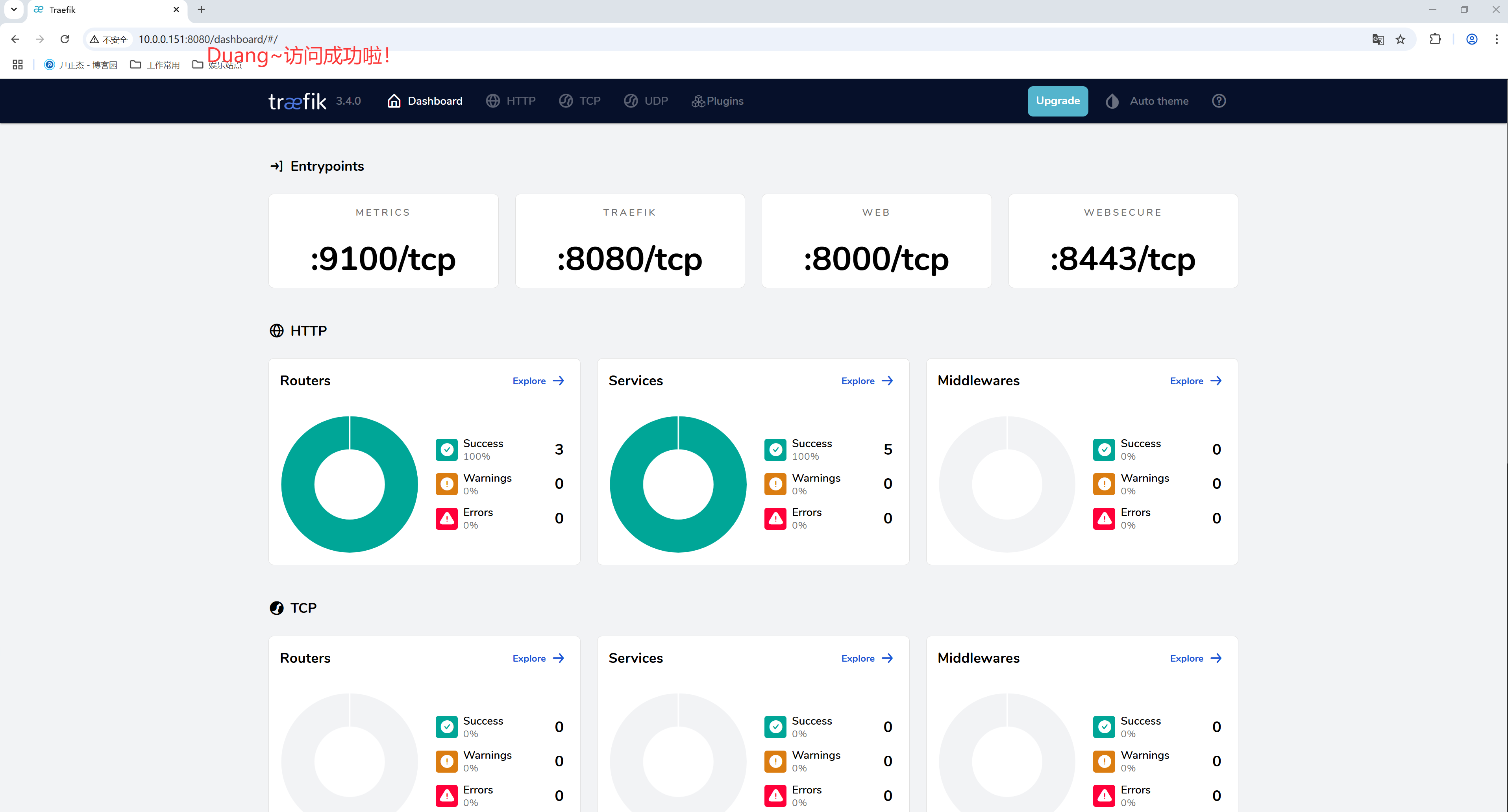This screenshot has height=812, width=1508.
Task: Reload the dashboard page
Action: tap(65, 39)
